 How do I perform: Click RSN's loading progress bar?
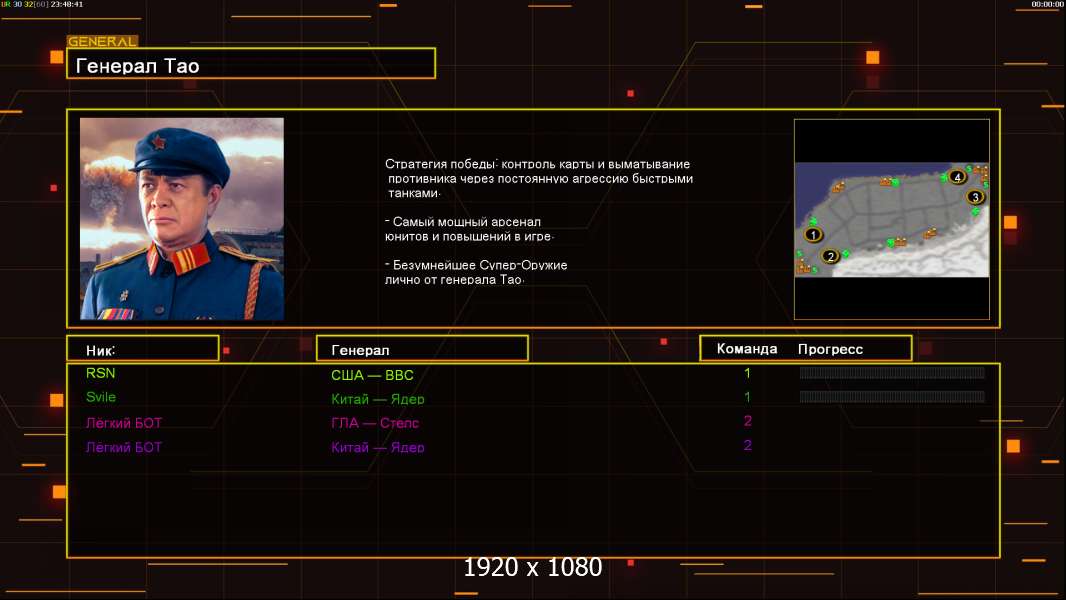point(892,372)
